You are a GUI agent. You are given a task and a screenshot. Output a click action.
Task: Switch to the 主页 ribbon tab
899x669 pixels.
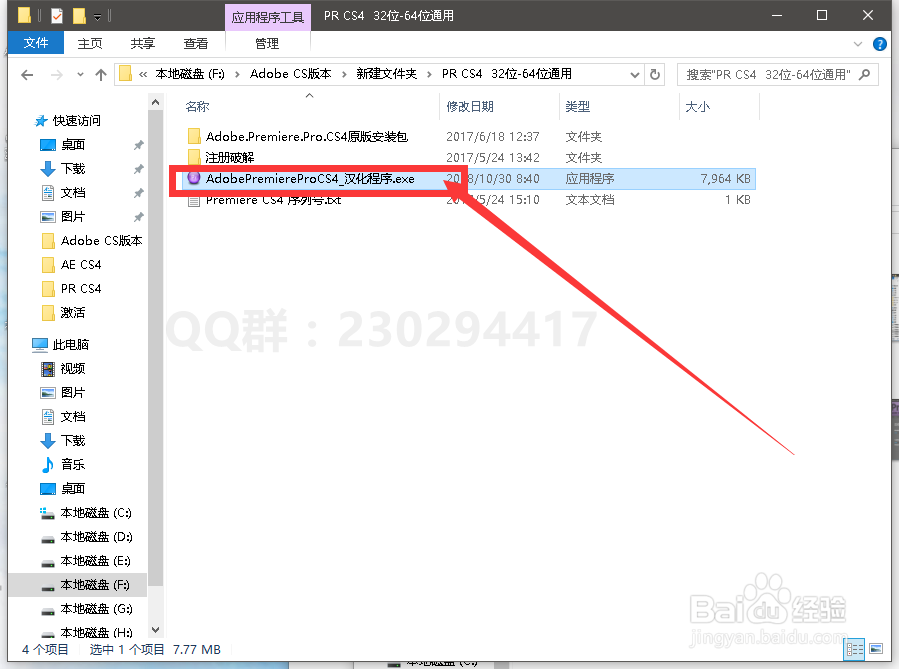click(90, 44)
